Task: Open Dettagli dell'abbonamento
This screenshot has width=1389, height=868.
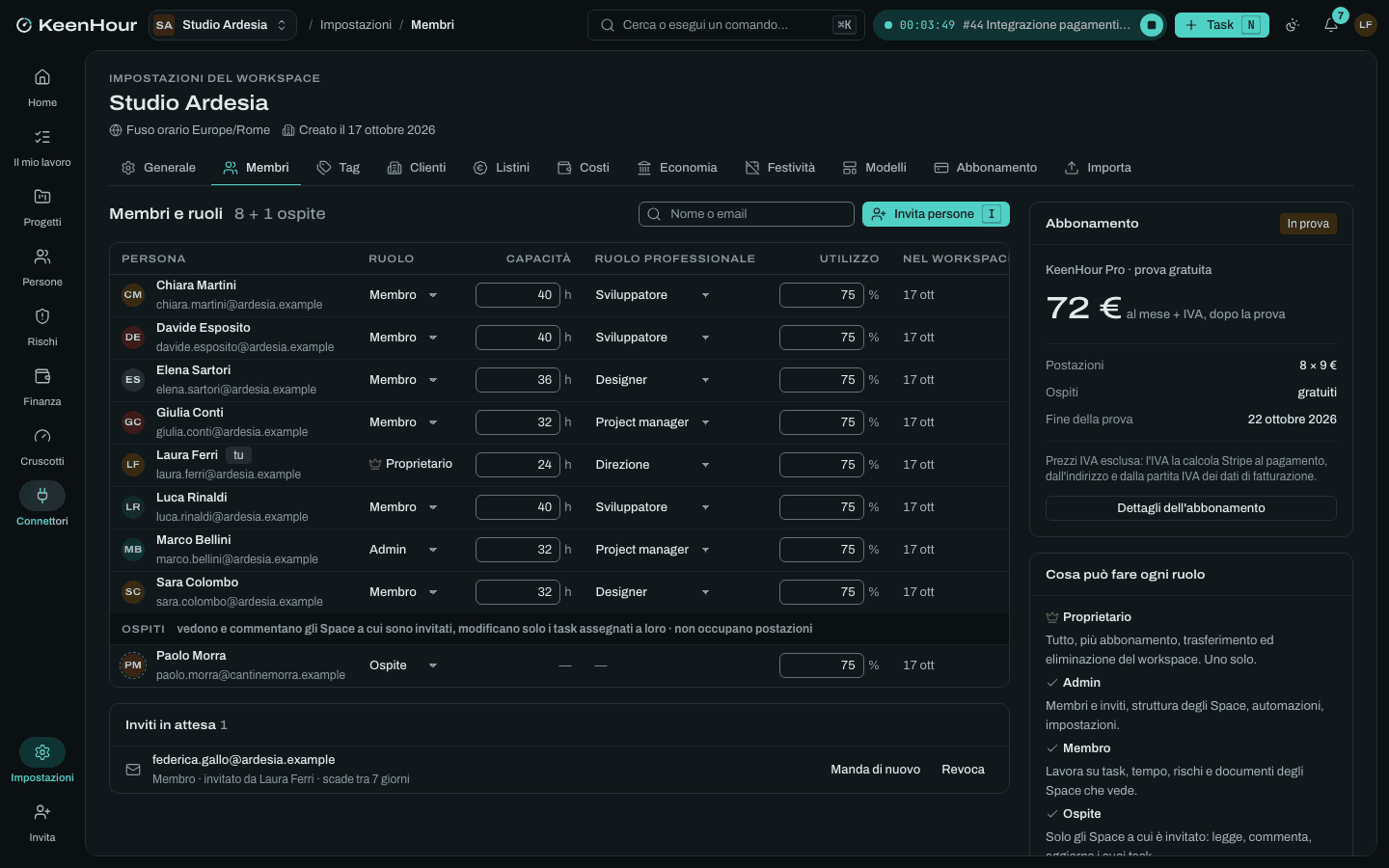Action: click(1191, 508)
